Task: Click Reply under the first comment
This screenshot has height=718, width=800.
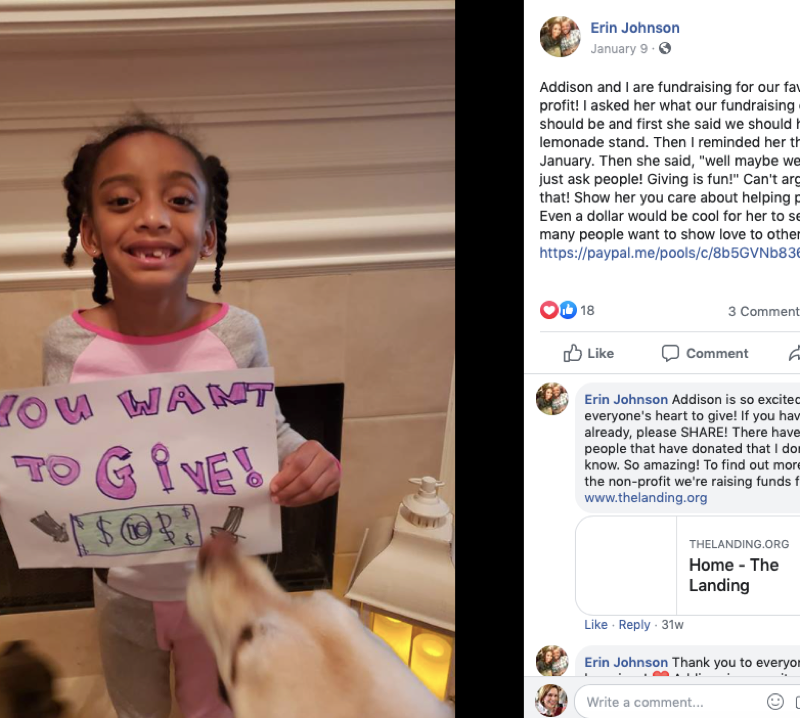Action: pyautogui.click(x=634, y=625)
